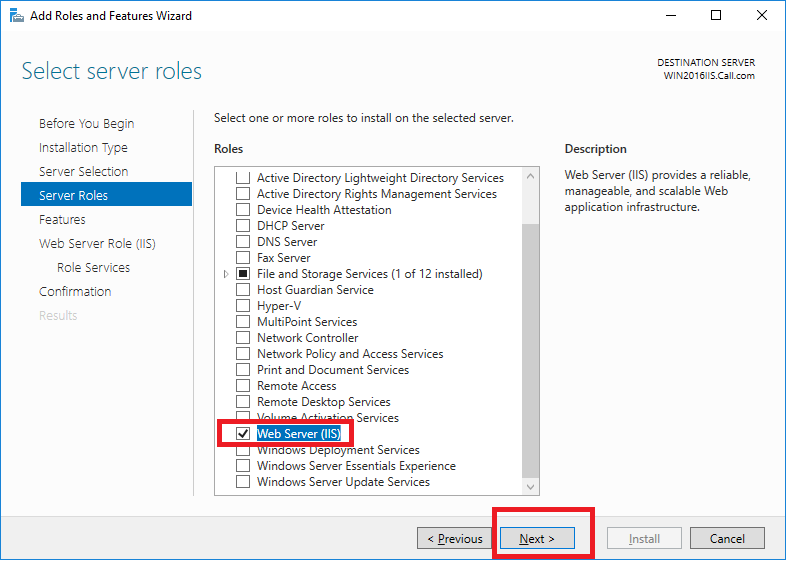Click the DNS Server label text
This screenshot has height=561, width=786.
pos(287,242)
